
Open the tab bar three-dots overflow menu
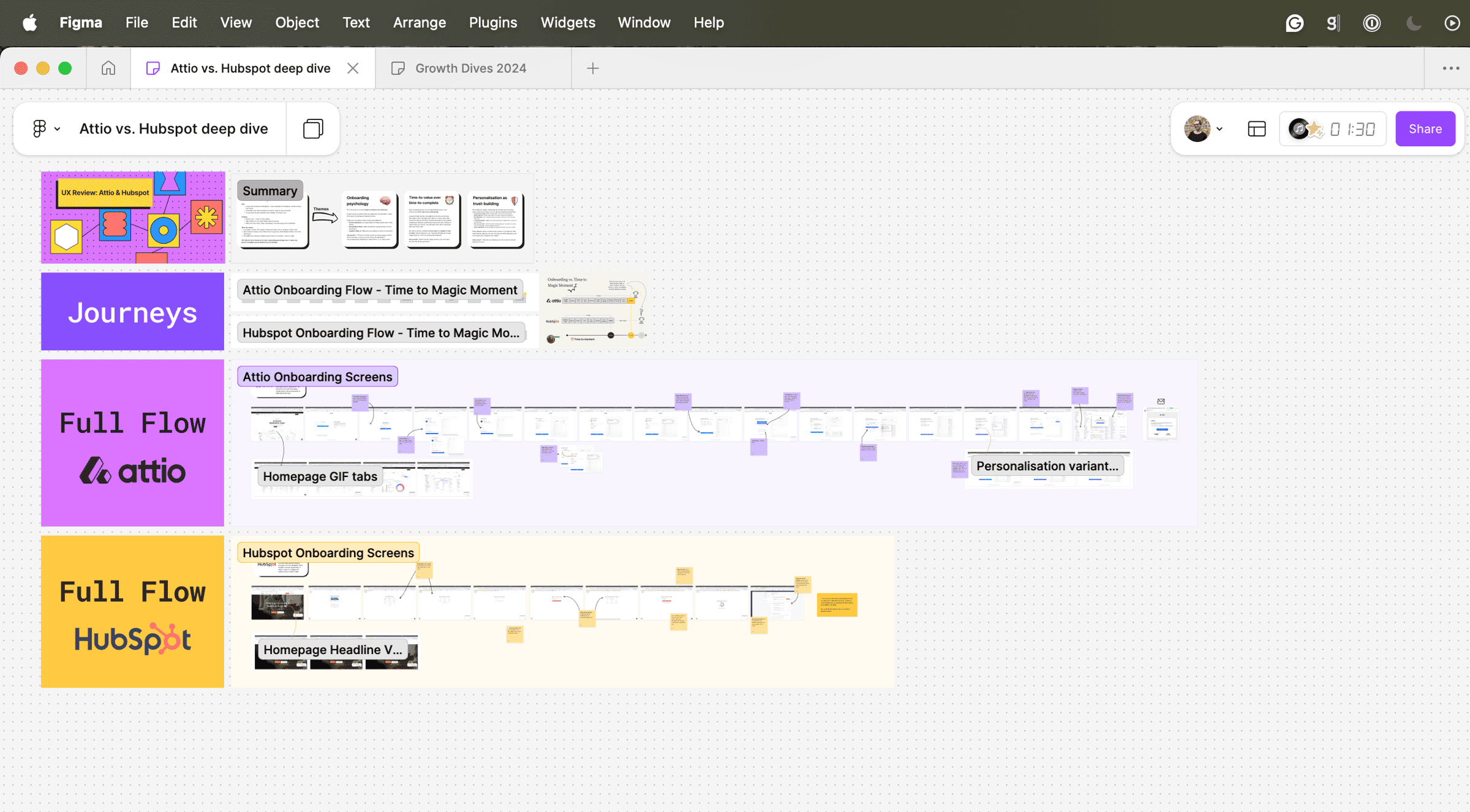[1450, 68]
